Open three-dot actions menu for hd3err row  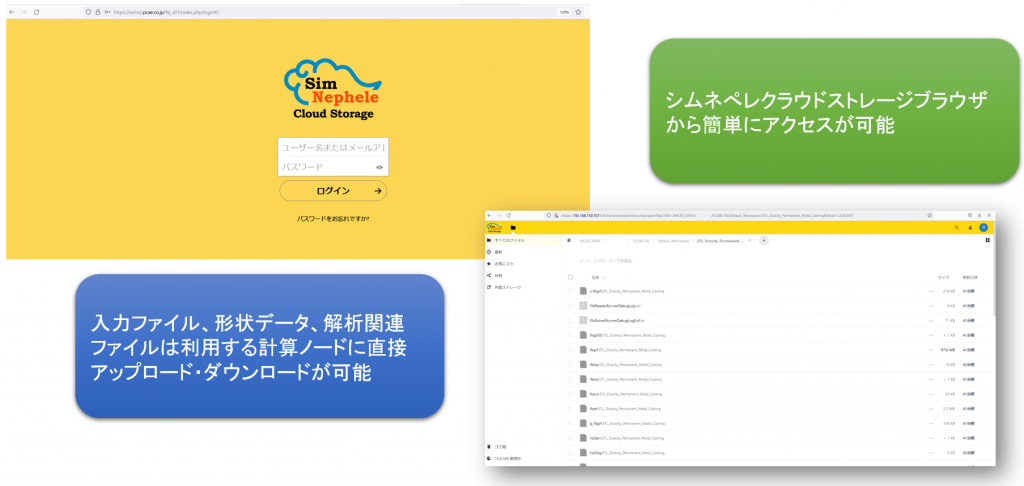931,438
